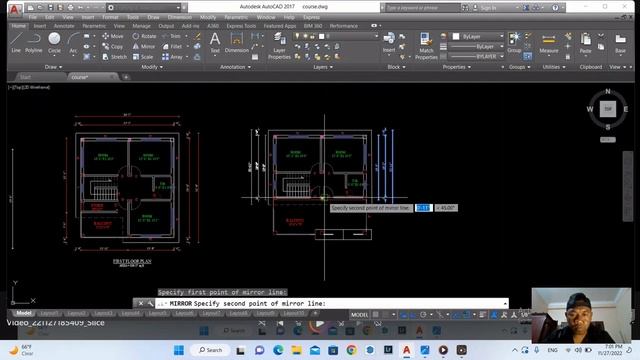Select the Arc tool
Image resolution: width=640 pixels, height=360 pixels.
[x=73, y=43]
